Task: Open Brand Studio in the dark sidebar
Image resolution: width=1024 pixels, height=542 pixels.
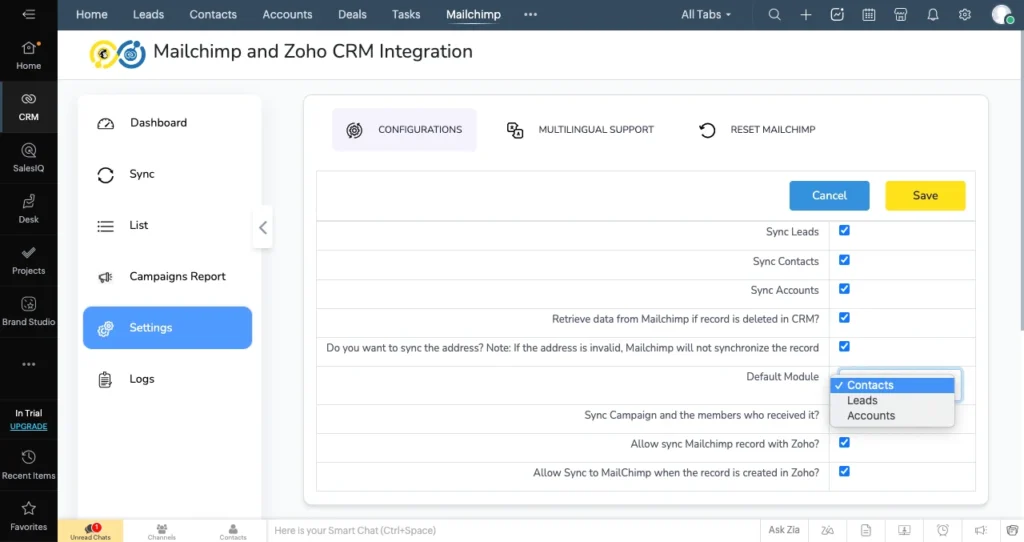Action: coord(28,311)
